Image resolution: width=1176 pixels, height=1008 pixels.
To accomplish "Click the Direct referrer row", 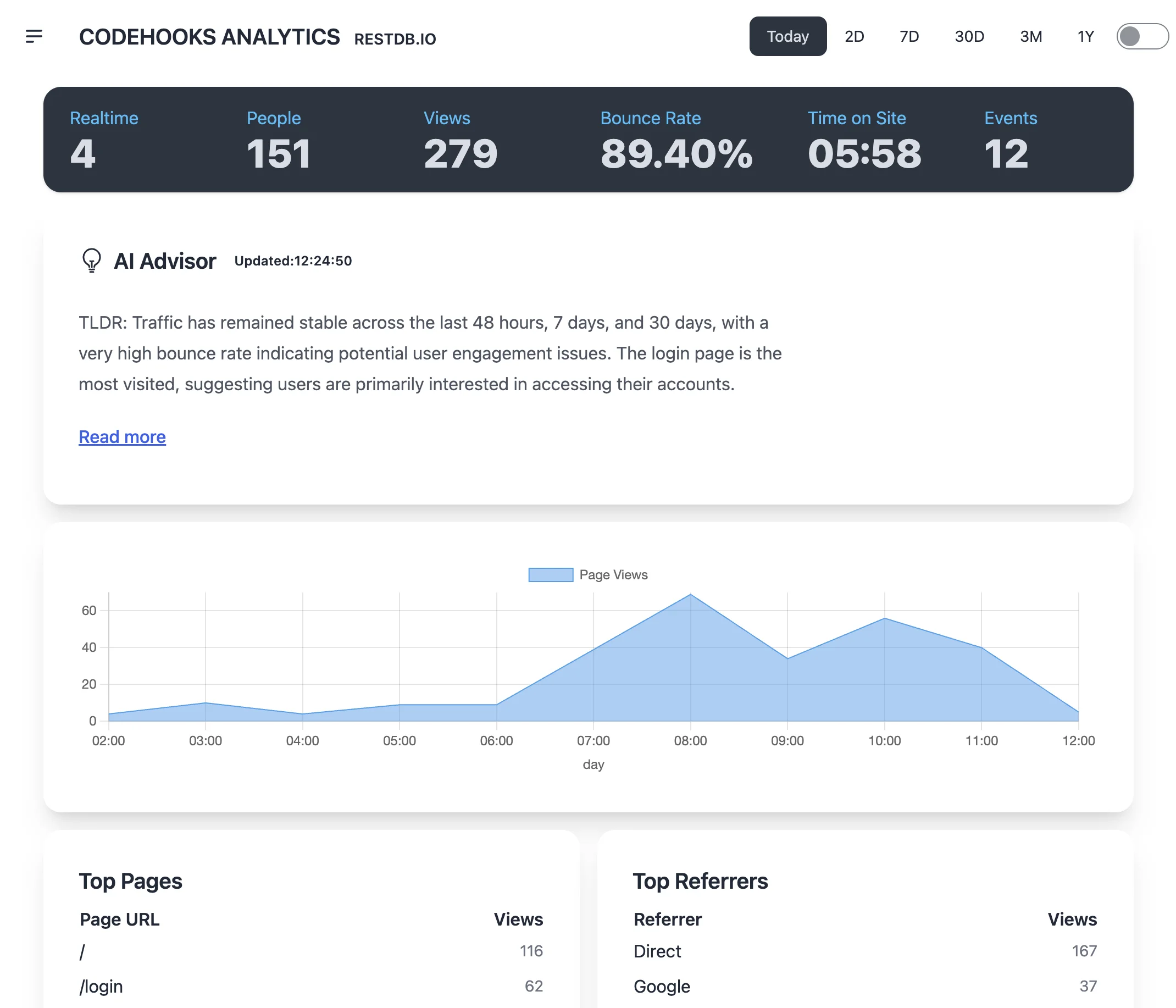I will click(x=657, y=951).
